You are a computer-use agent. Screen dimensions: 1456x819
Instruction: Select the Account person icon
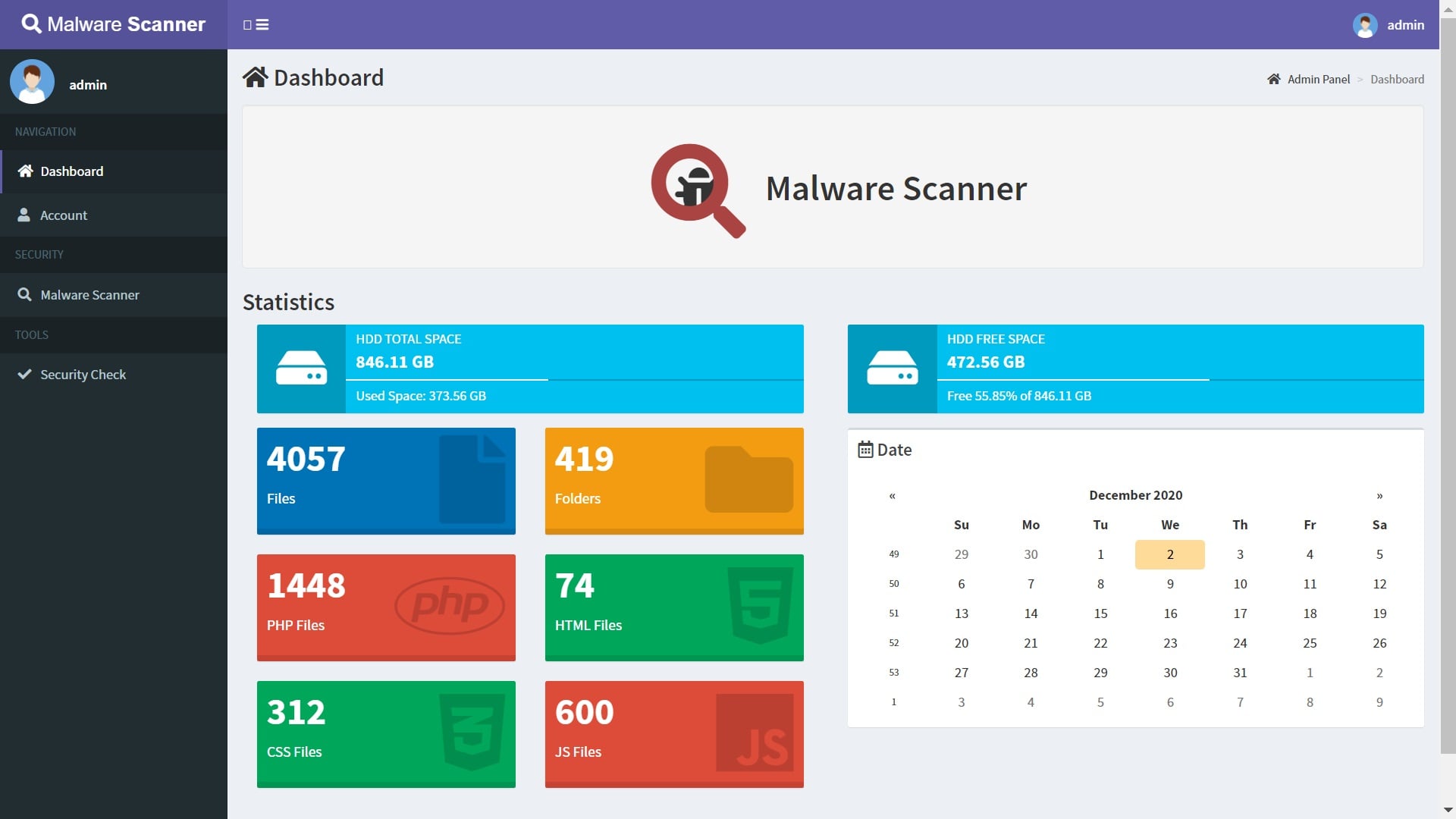click(26, 215)
